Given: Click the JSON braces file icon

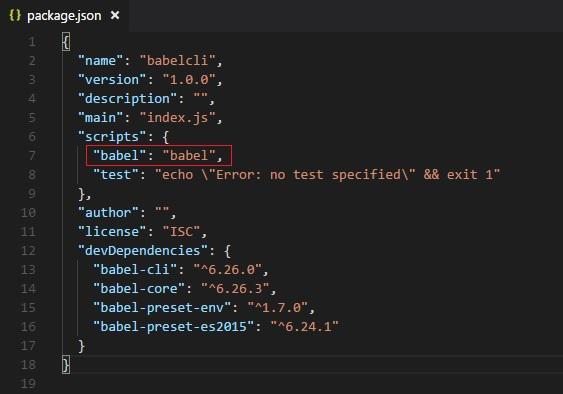Looking at the screenshot, I should (15, 15).
